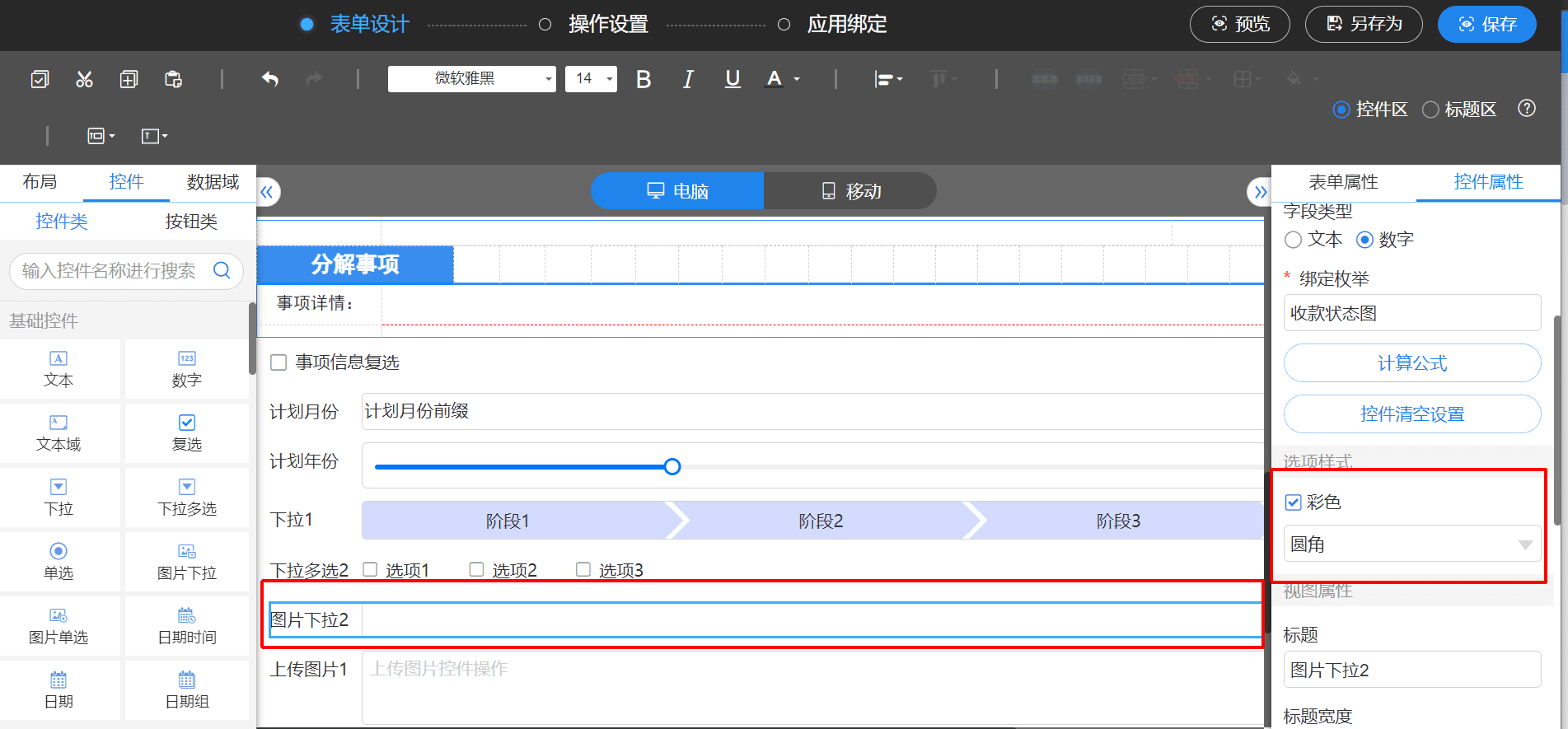Select the 下拉多选 multi-select control

click(x=187, y=498)
